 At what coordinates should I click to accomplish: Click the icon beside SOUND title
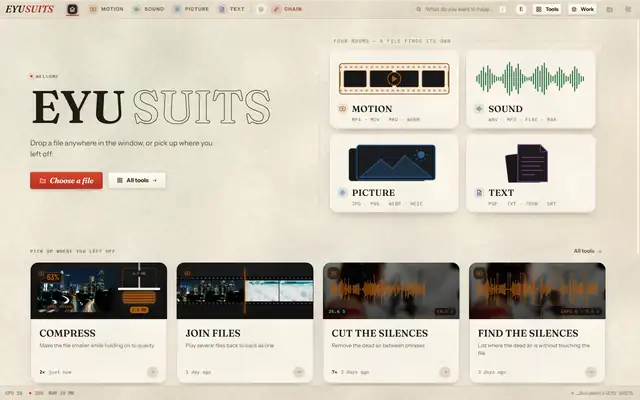pyautogui.click(x=479, y=109)
